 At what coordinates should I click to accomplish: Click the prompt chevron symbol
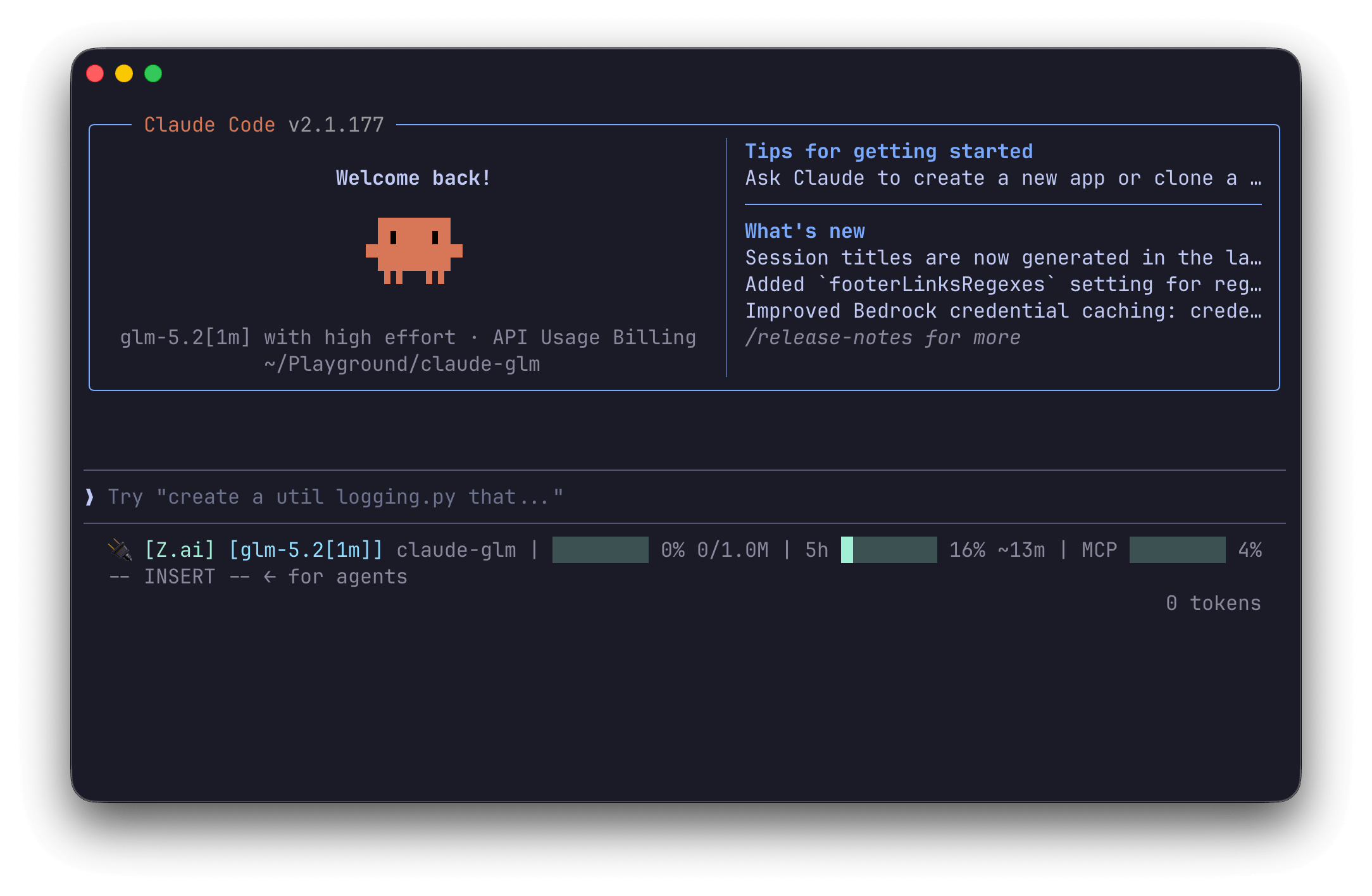pyautogui.click(x=89, y=497)
